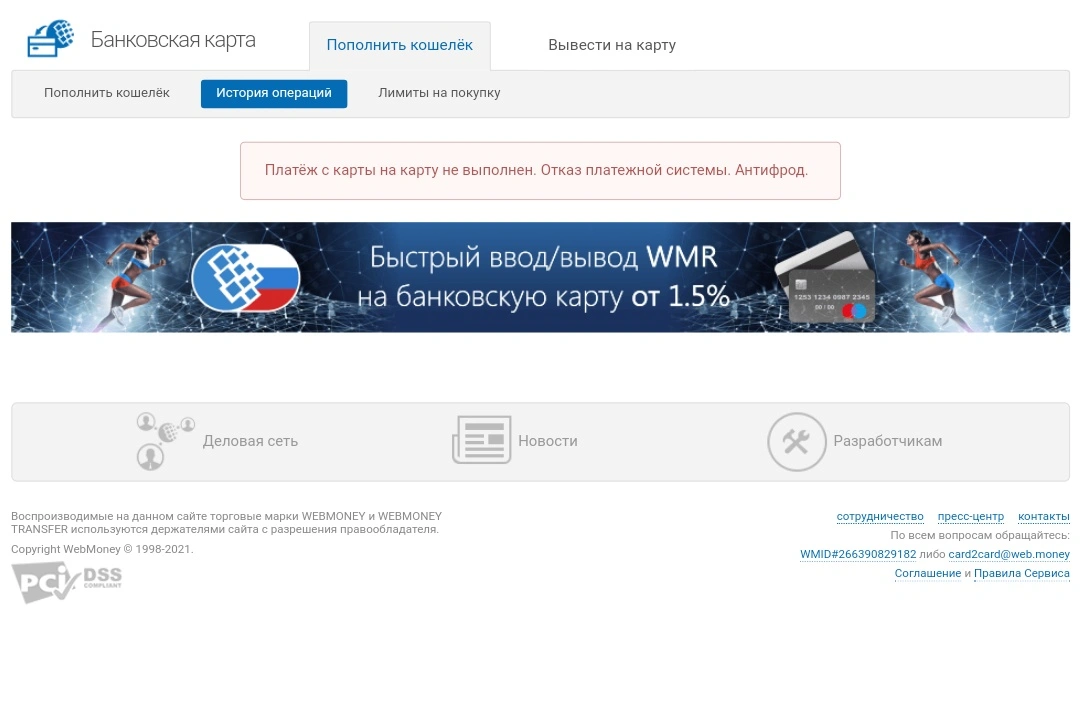This screenshot has height=727, width=1080.
Task: Click the Новости newspaper icon
Action: (x=481, y=440)
